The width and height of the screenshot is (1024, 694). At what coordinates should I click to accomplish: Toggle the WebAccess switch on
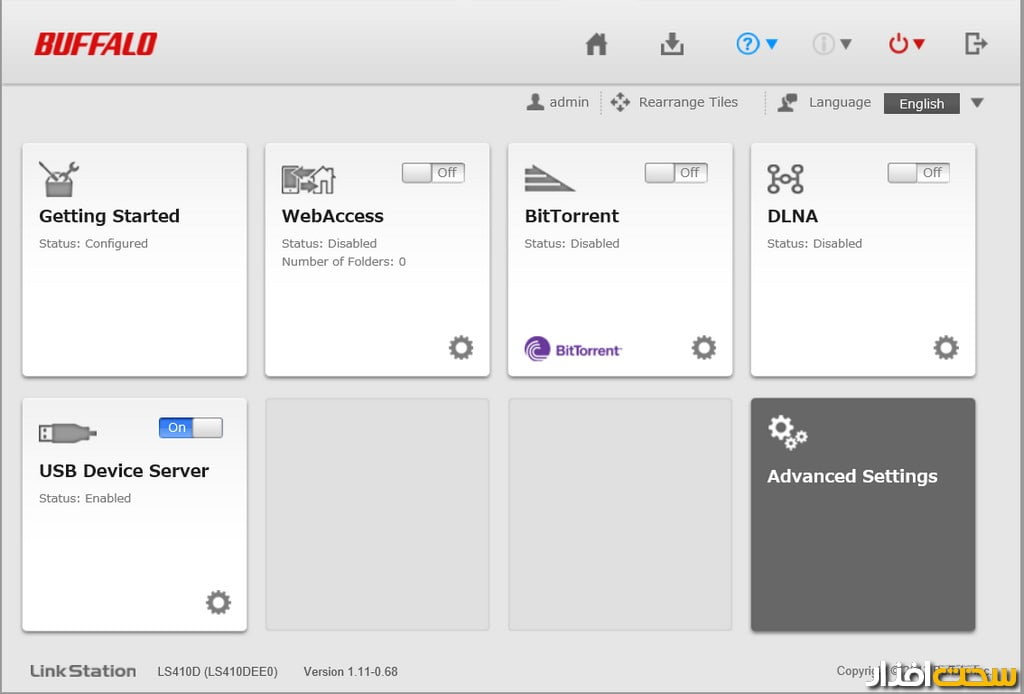point(433,173)
